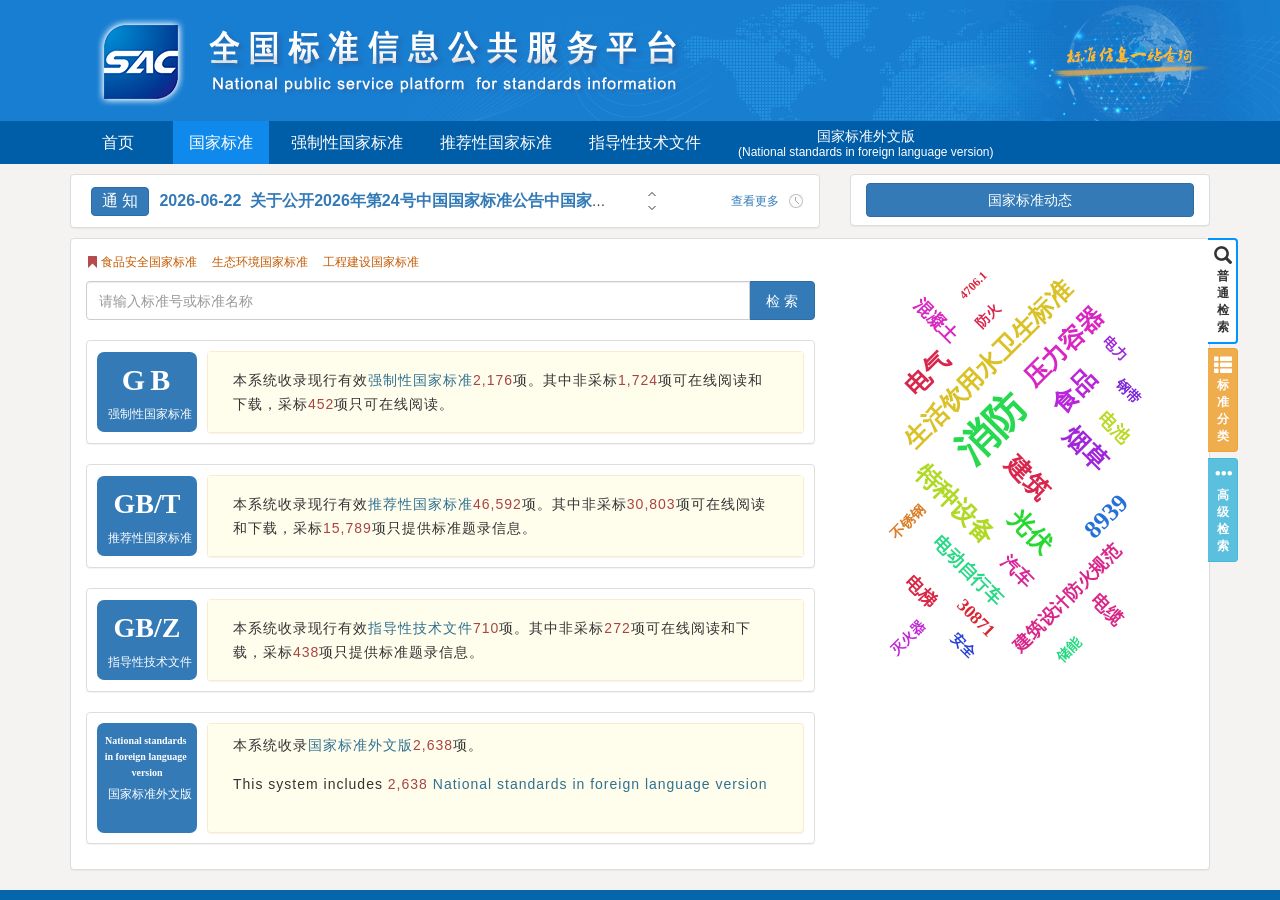The height and width of the screenshot is (900, 1280).
Task: Click 指导性技术文件 link in GB/Z description
Action: tap(420, 628)
